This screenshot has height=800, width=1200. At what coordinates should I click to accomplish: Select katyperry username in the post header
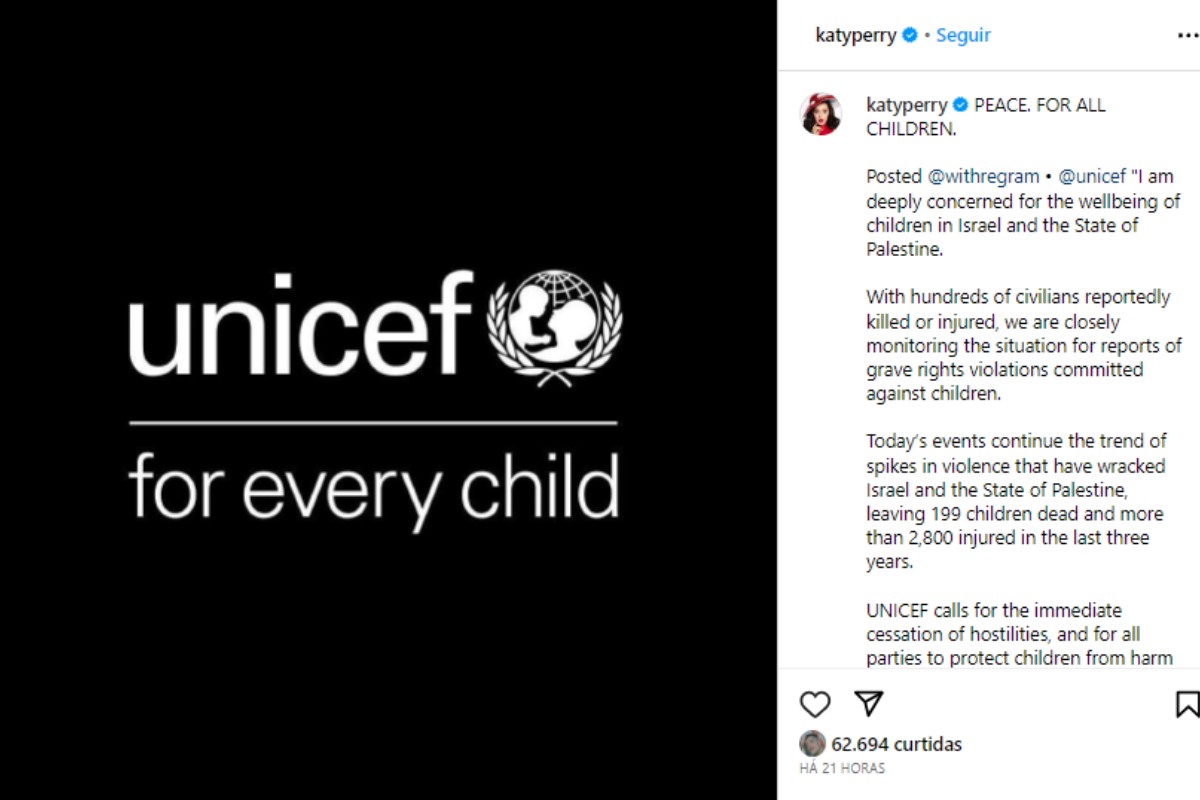(x=856, y=34)
